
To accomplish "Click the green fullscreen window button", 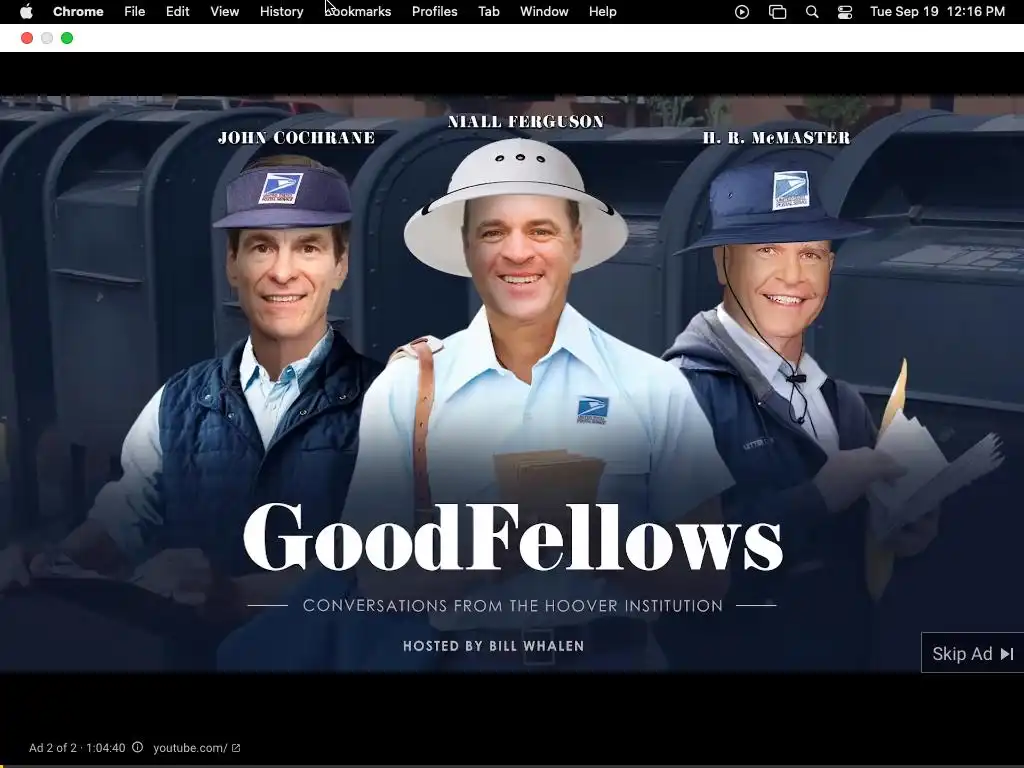I will [x=67, y=38].
